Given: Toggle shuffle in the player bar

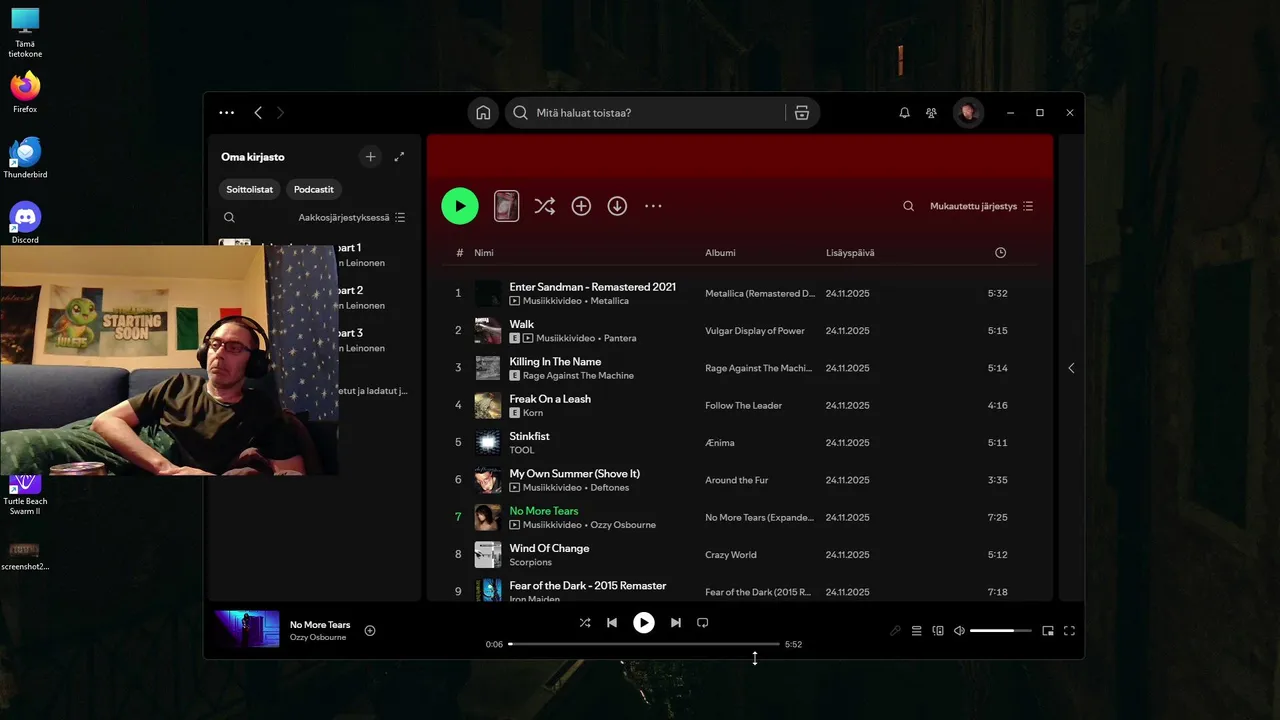Looking at the screenshot, I should pos(585,623).
